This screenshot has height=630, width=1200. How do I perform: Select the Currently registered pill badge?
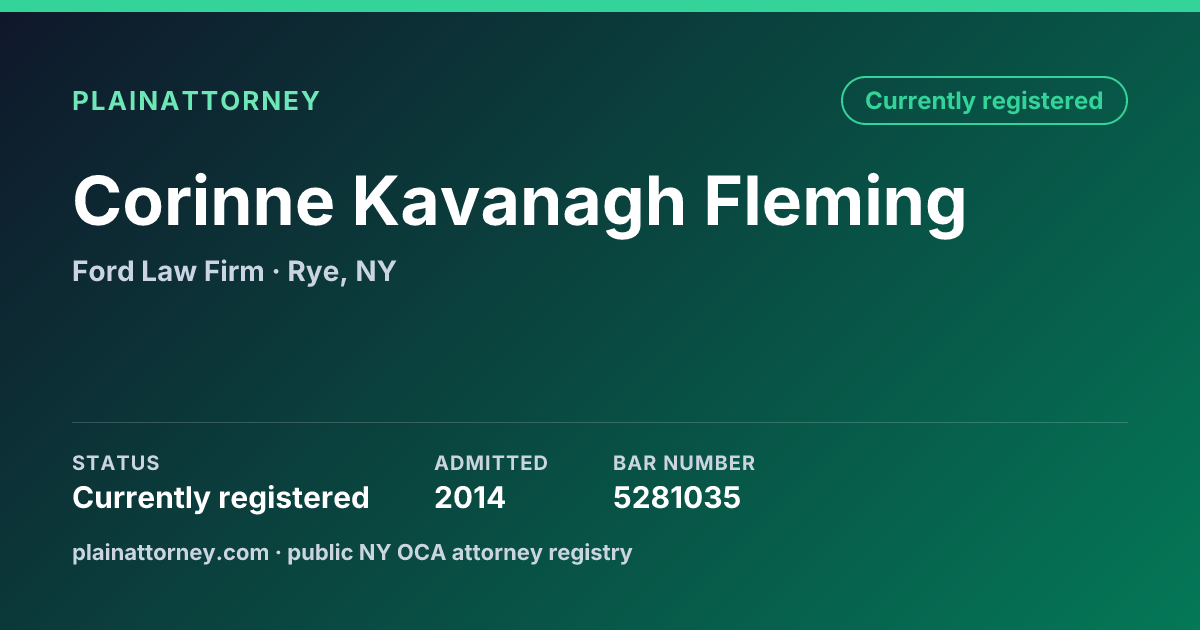984,101
